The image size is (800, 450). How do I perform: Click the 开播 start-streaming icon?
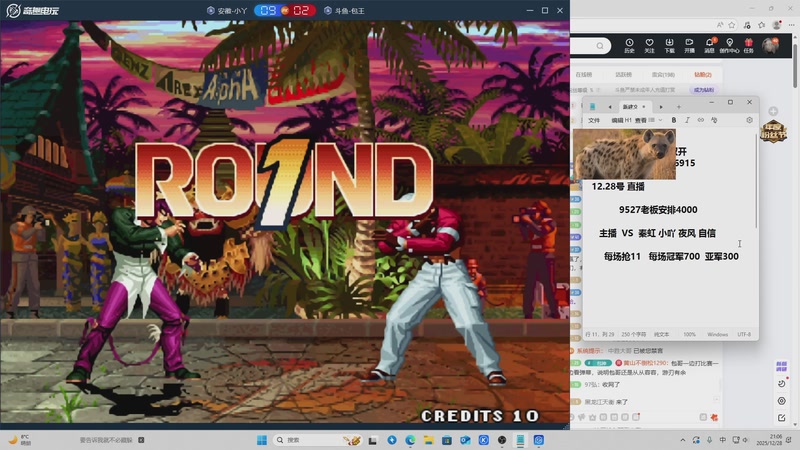(689, 45)
